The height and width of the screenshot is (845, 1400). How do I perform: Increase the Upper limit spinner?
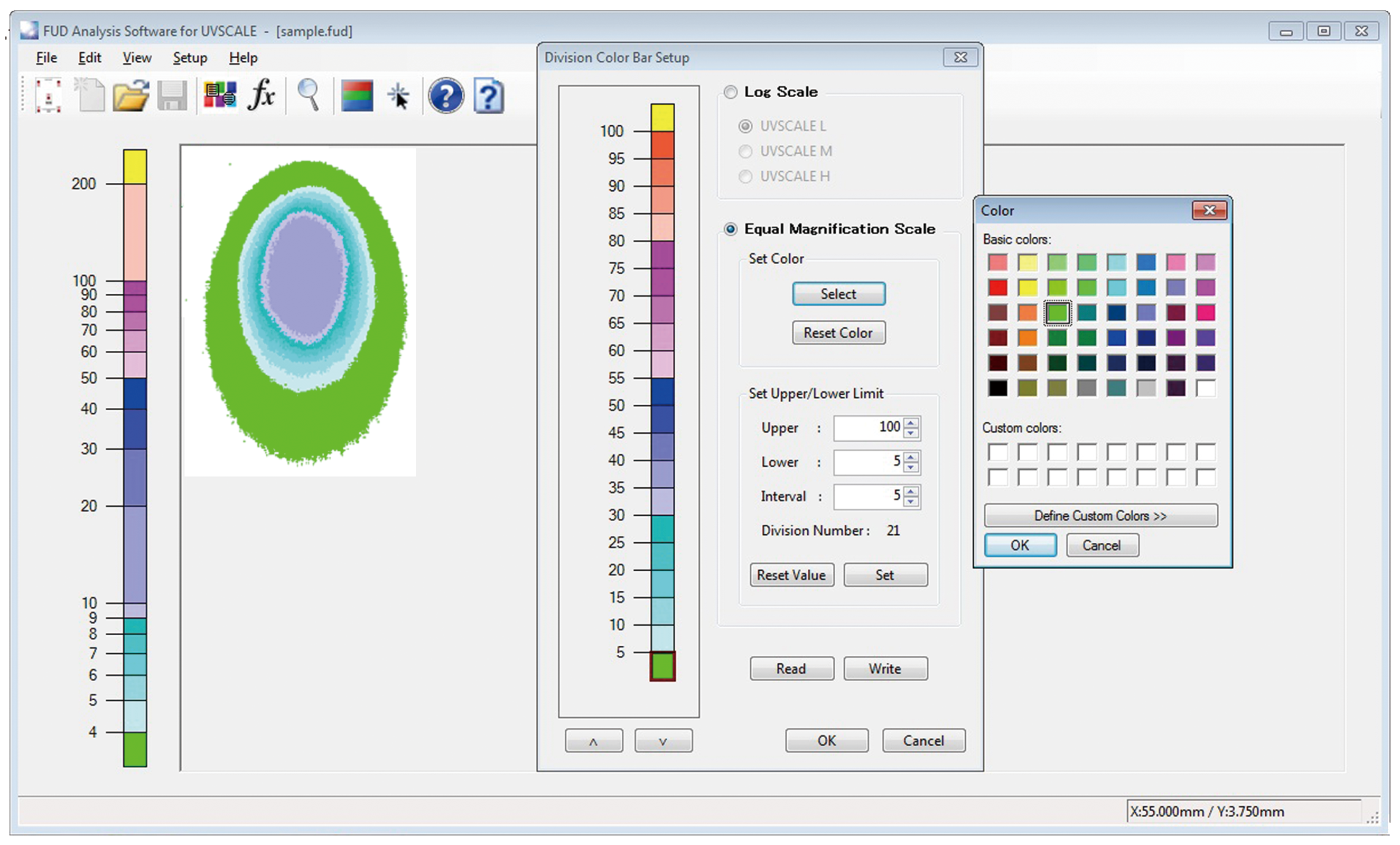coord(911,423)
